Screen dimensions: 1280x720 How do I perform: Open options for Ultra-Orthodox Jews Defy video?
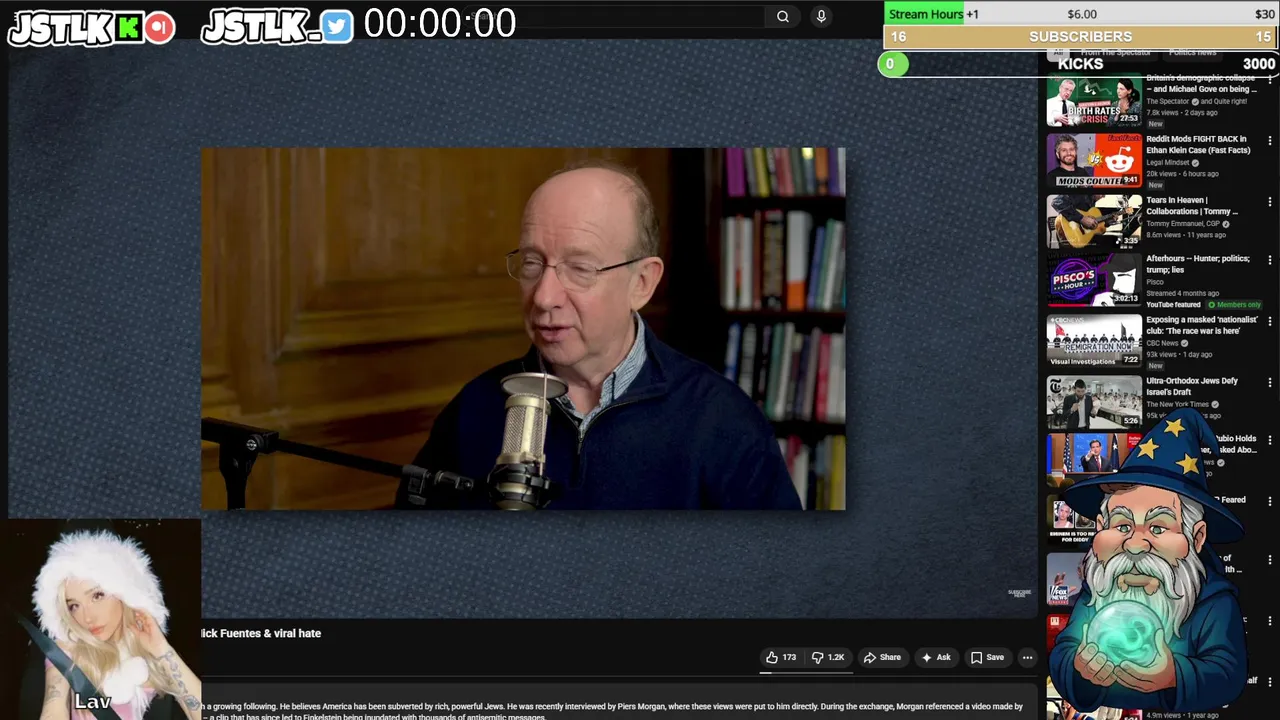coord(1270,383)
